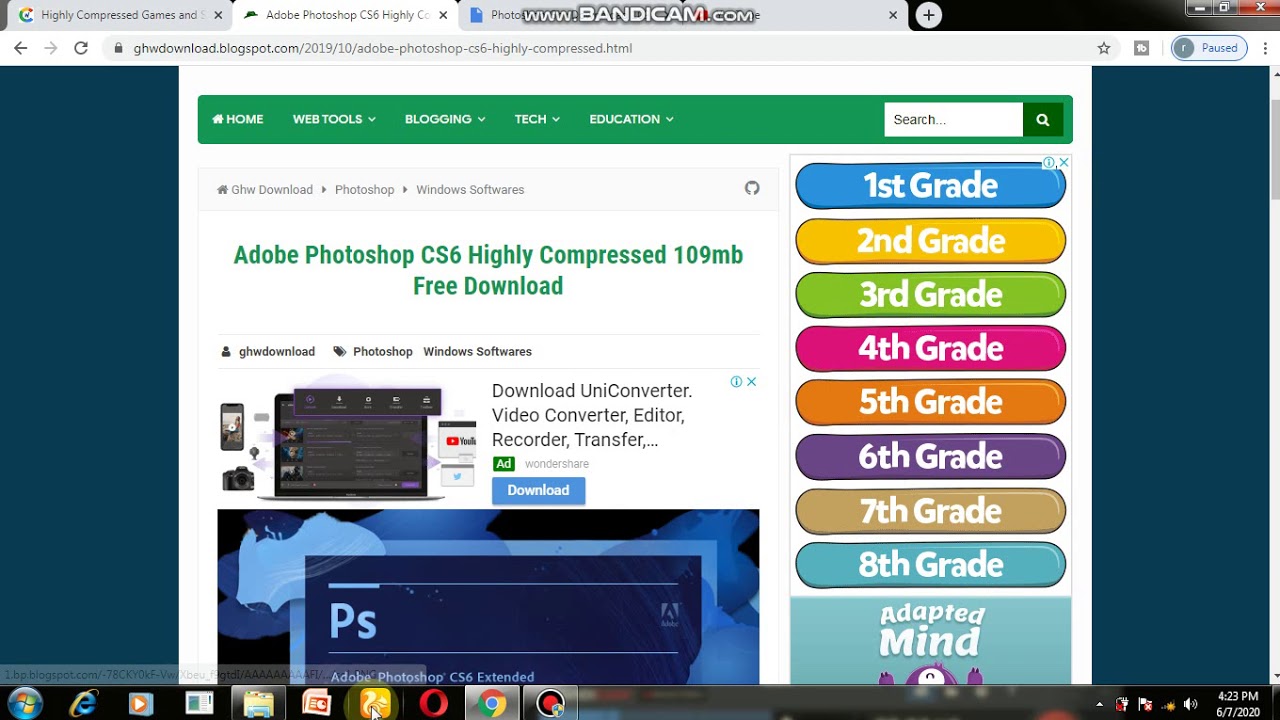Expand the TECH menu
Screen dimensions: 1280x720
click(537, 119)
